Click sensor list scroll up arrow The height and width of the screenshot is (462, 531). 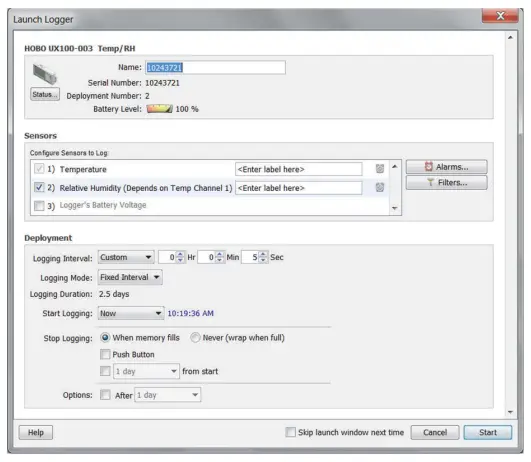tap(395, 166)
